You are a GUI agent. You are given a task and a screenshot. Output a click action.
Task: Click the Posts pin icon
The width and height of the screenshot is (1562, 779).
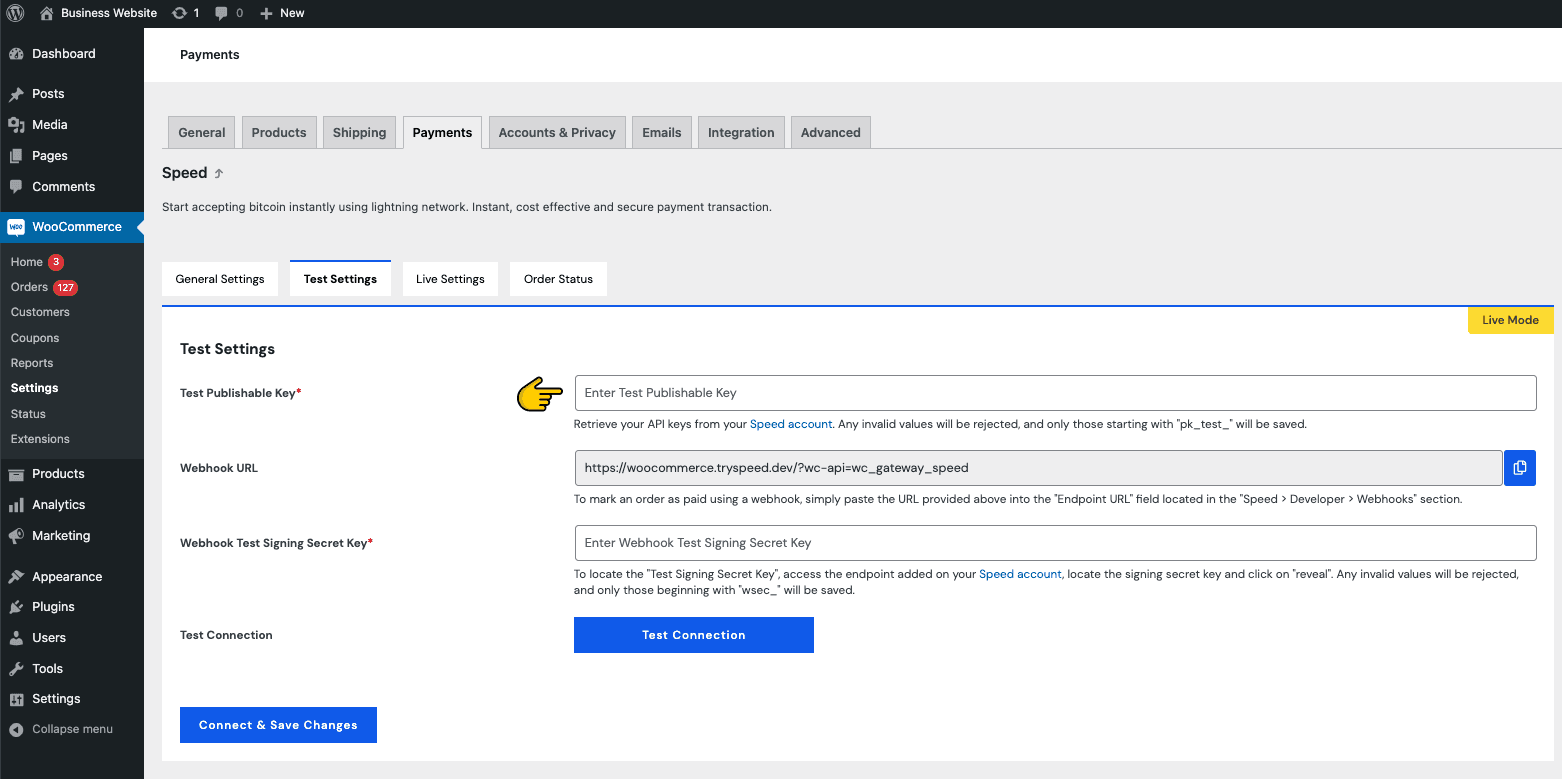pyautogui.click(x=16, y=94)
